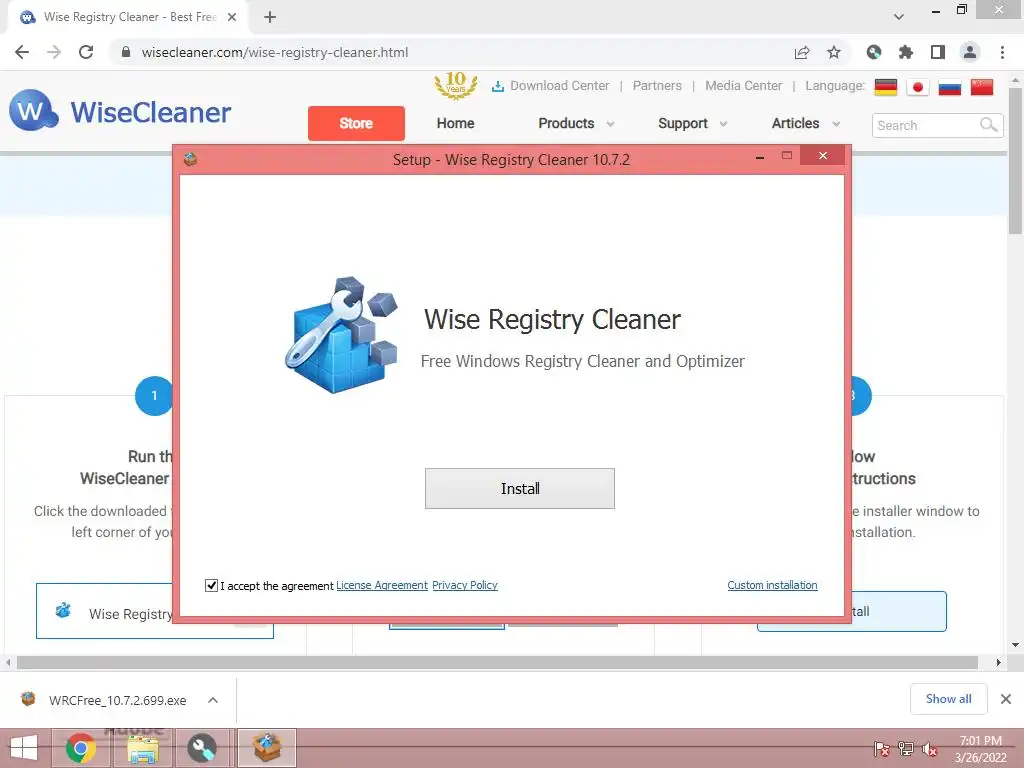The width and height of the screenshot is (1024, 768).
Task: Click the Install button in setup window
Action: pyautogui.click(x=519, y=488)
